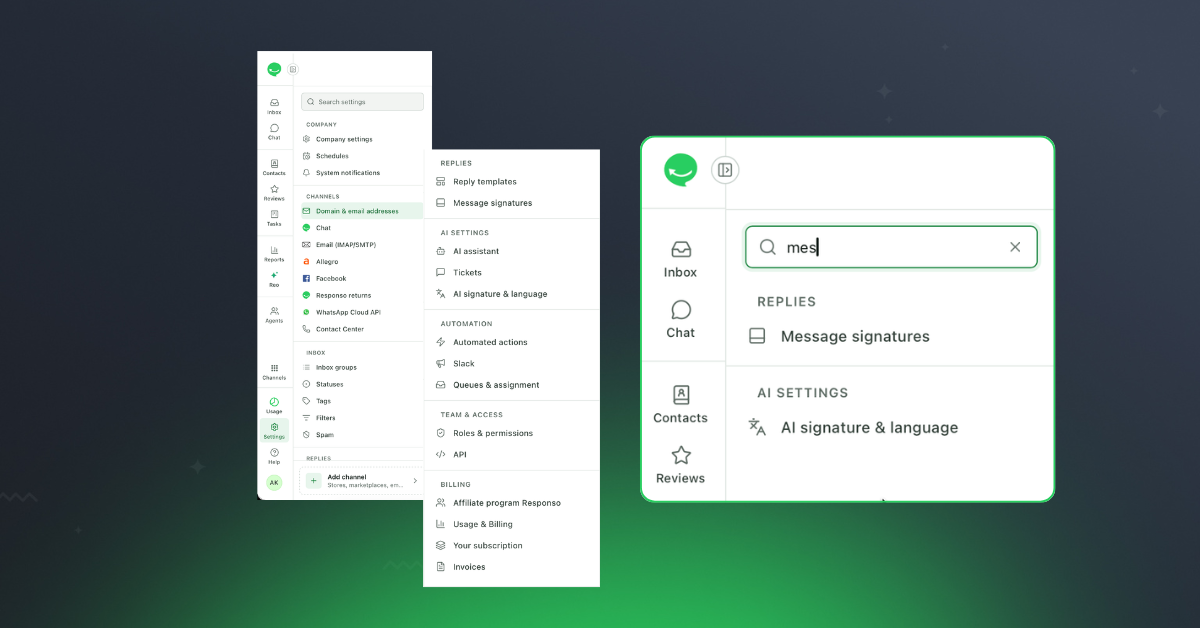This screenshot has height=628, width=1200.
Task: Open Domain & email addresses settings
Action: pos(362,211)
